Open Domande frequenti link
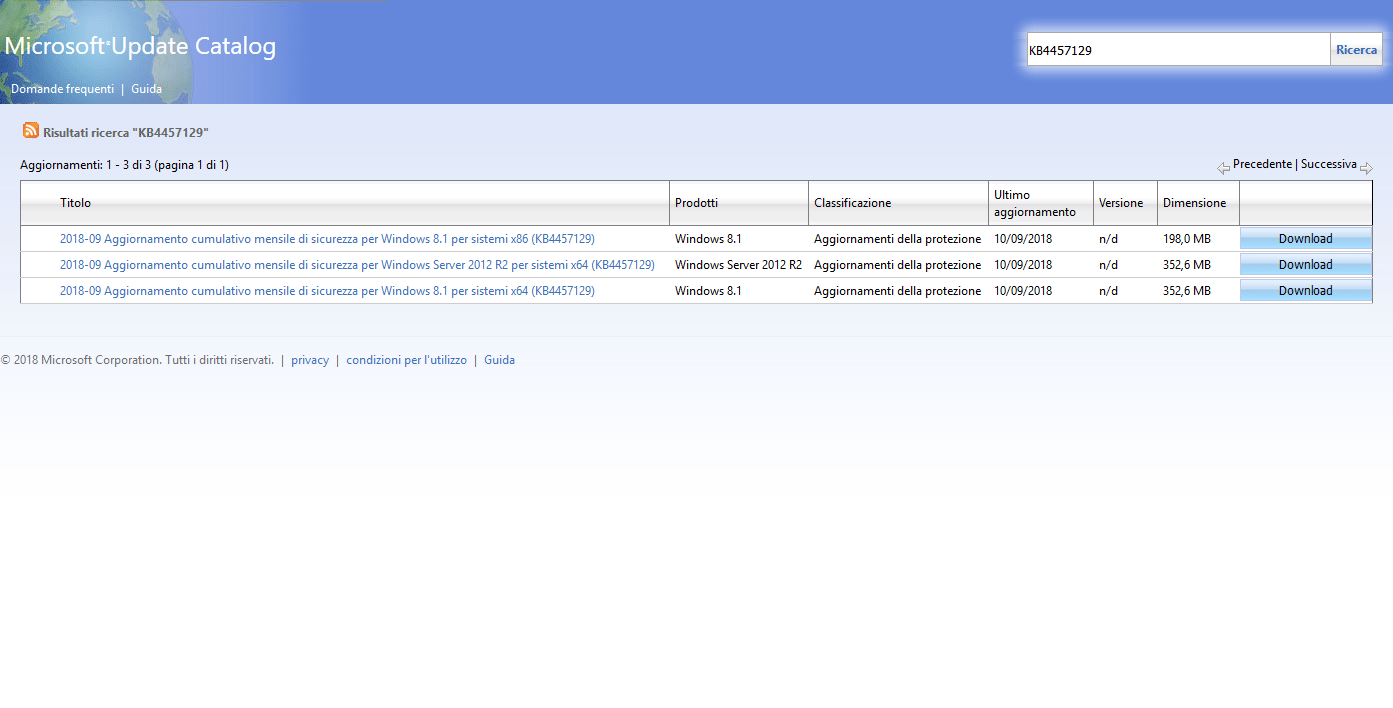Viewport: 1393px width, 708px height. pyautogui.click(x=62, y=89)
